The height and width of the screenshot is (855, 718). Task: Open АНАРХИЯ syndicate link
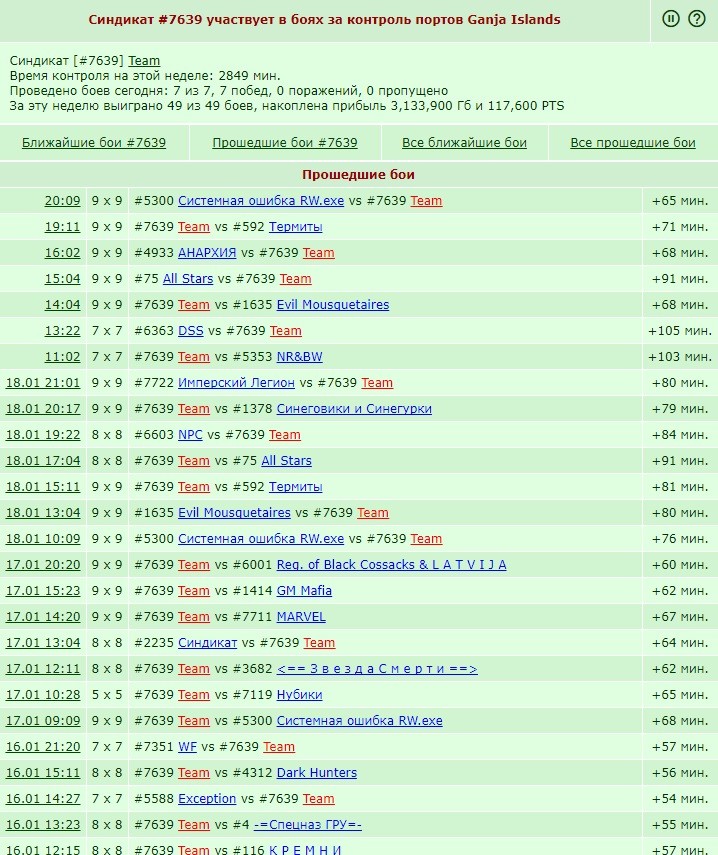point(207,253)
